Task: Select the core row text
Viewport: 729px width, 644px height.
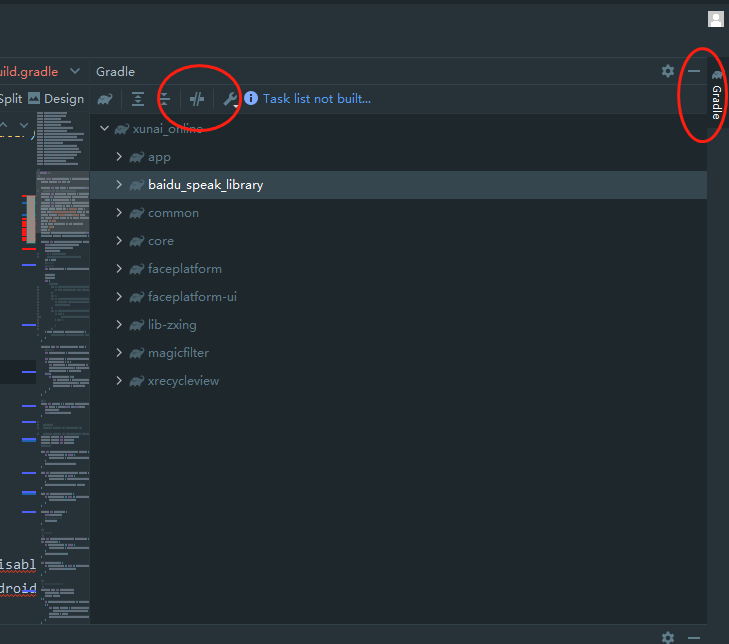Action: pos(160,241)
